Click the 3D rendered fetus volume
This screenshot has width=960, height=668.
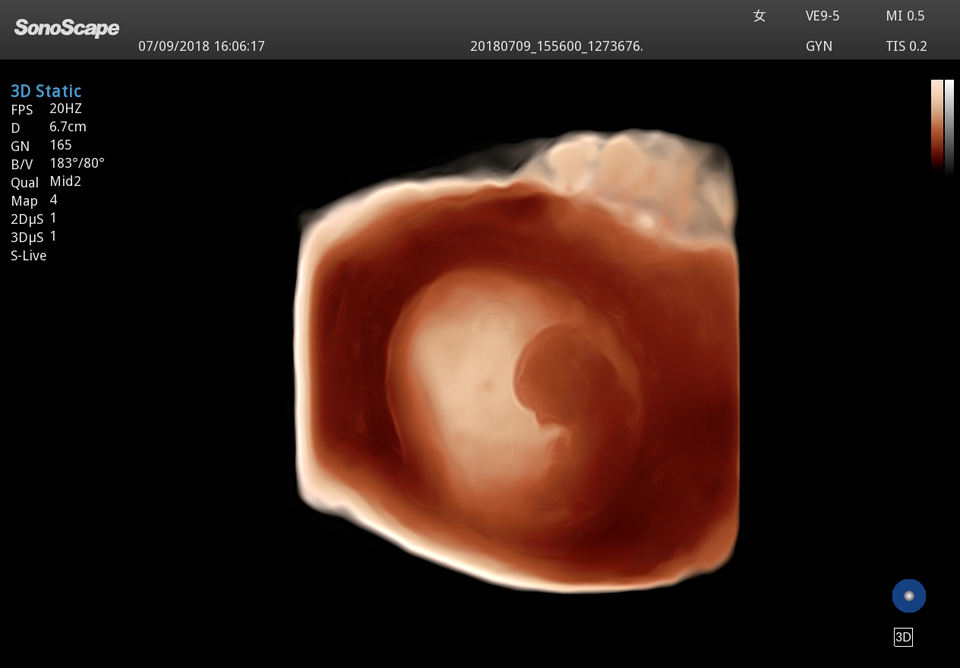(x=517, y=361)
